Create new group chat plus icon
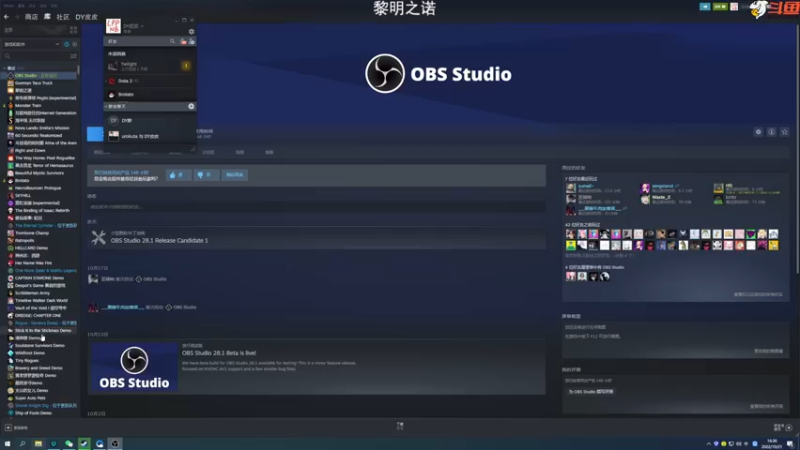 [191, 107]
